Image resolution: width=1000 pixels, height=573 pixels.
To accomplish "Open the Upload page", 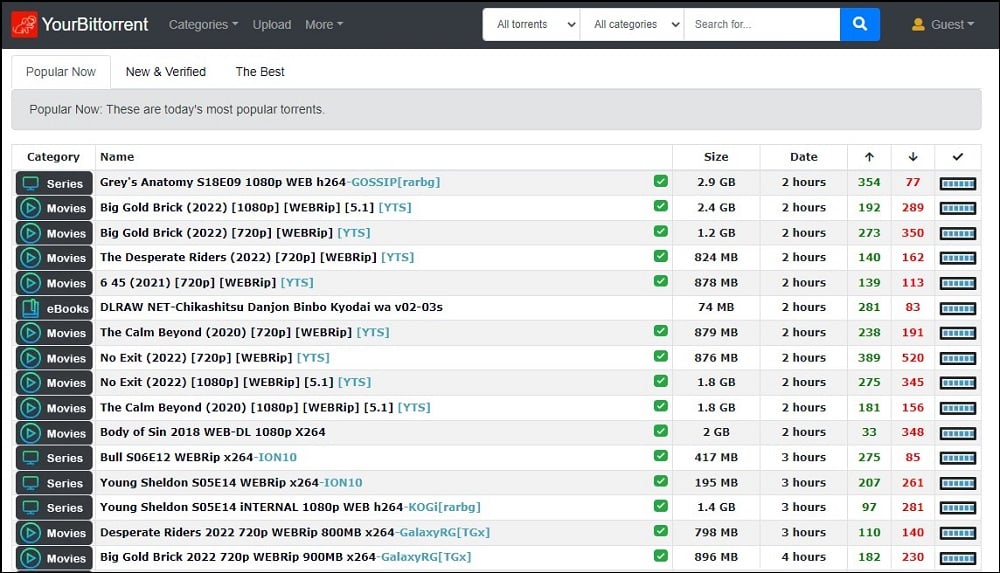I will pos(272,25).
